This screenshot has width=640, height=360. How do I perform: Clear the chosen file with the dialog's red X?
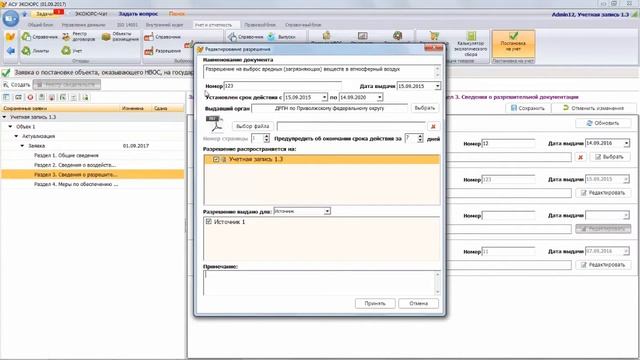click(433, 127)
